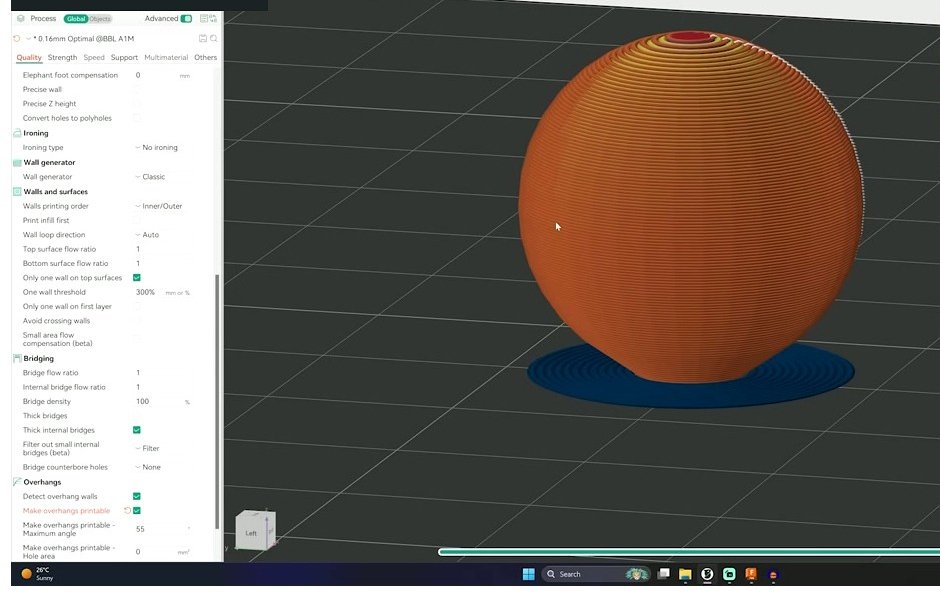Enable Only one wall on first layer
940x597 pixels.
click(x=137, y=306)
